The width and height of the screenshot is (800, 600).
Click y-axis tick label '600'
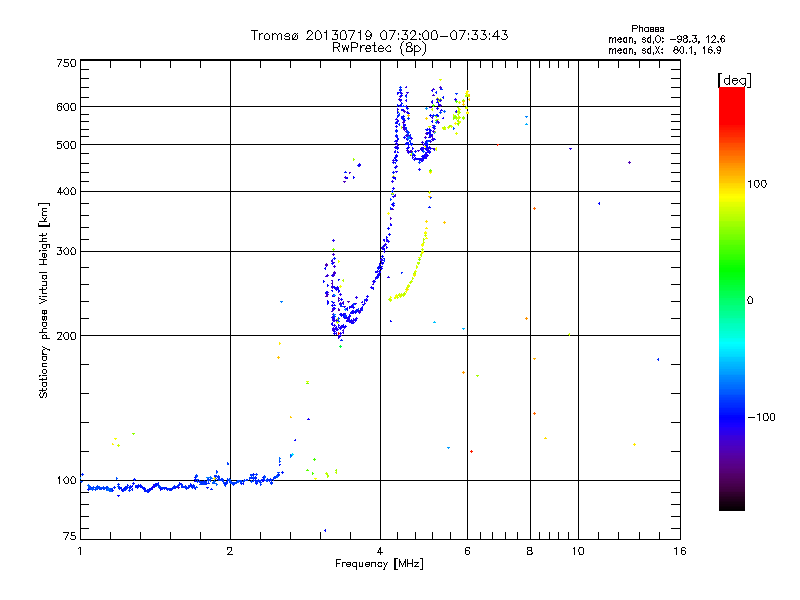coord(66,107)
